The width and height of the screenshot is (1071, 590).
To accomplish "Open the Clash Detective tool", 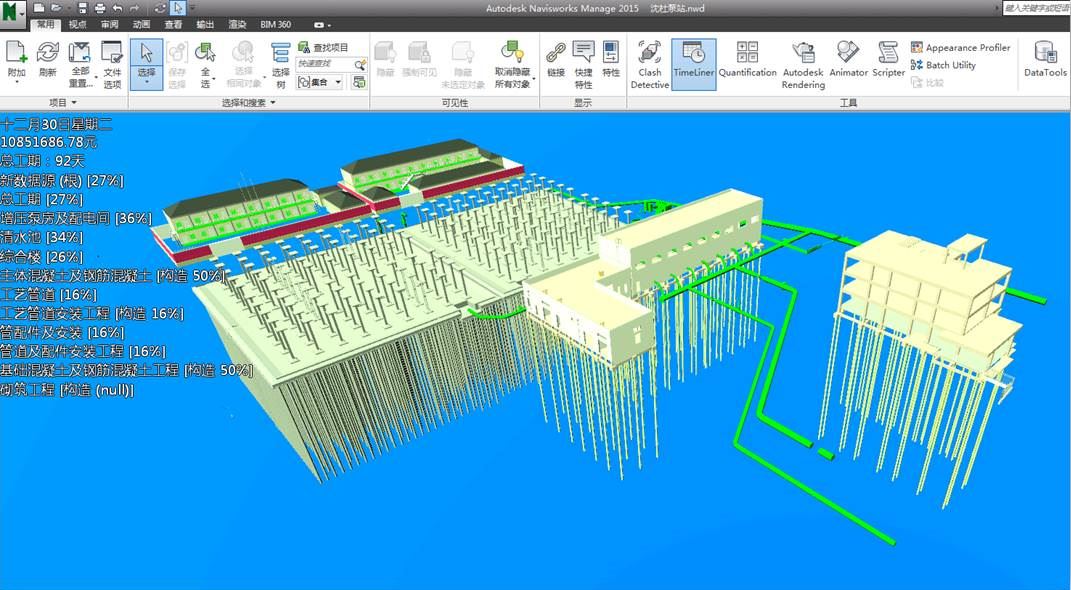I will click(649, 63).
